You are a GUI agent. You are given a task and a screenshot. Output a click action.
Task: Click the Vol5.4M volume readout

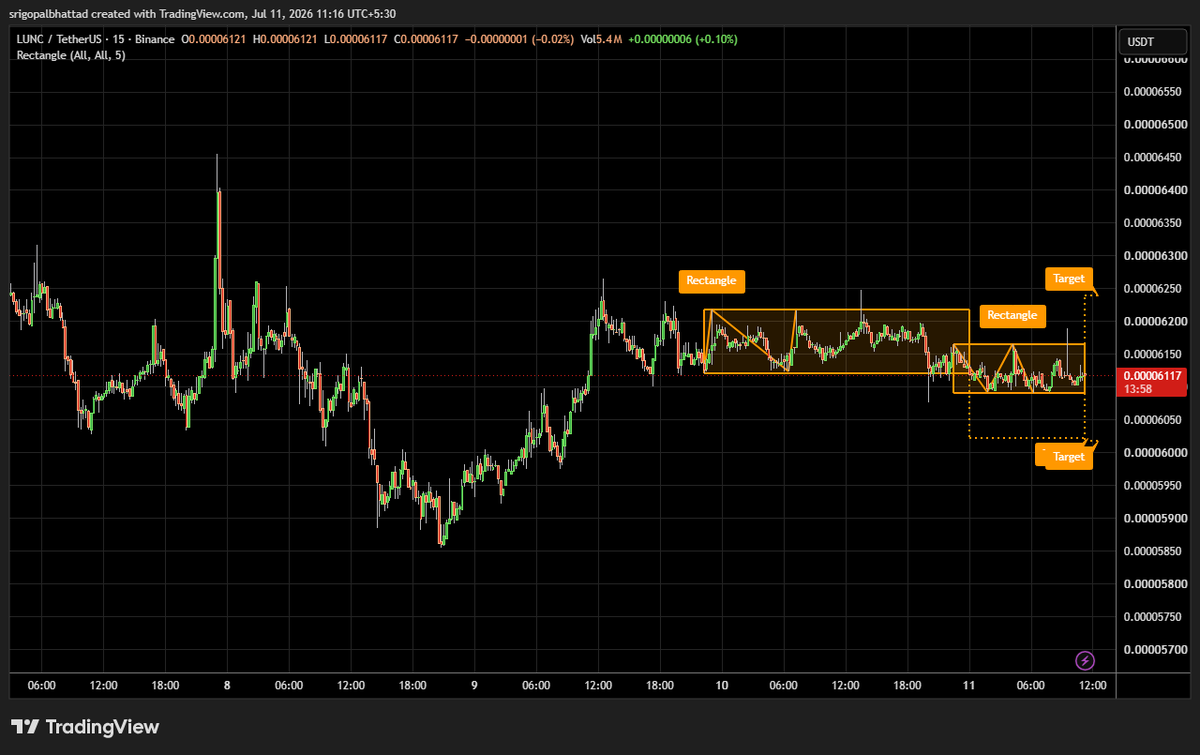602,39
